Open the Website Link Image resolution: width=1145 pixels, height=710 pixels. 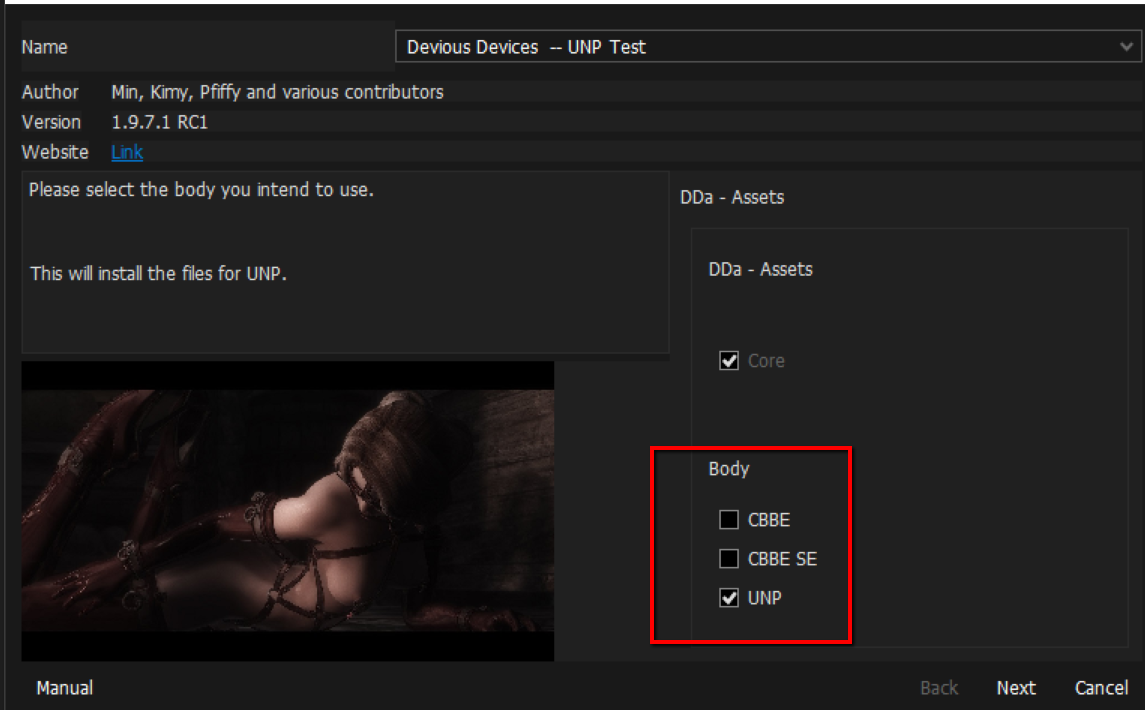[x=127, y=152]
